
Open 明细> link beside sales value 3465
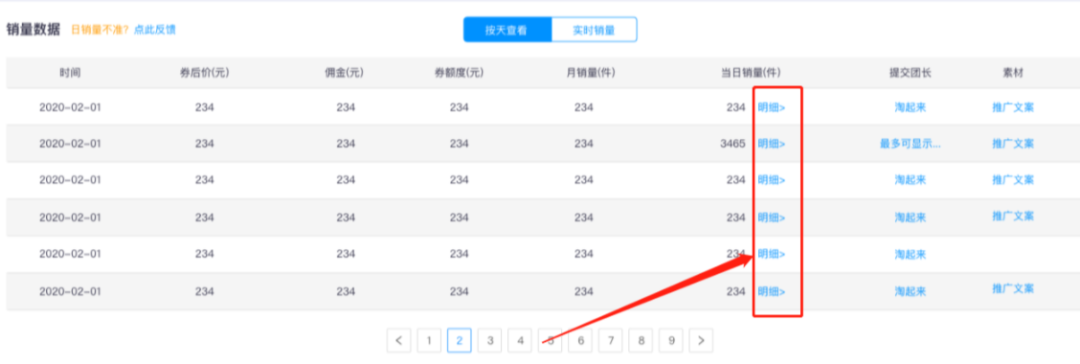click(771, 143)
